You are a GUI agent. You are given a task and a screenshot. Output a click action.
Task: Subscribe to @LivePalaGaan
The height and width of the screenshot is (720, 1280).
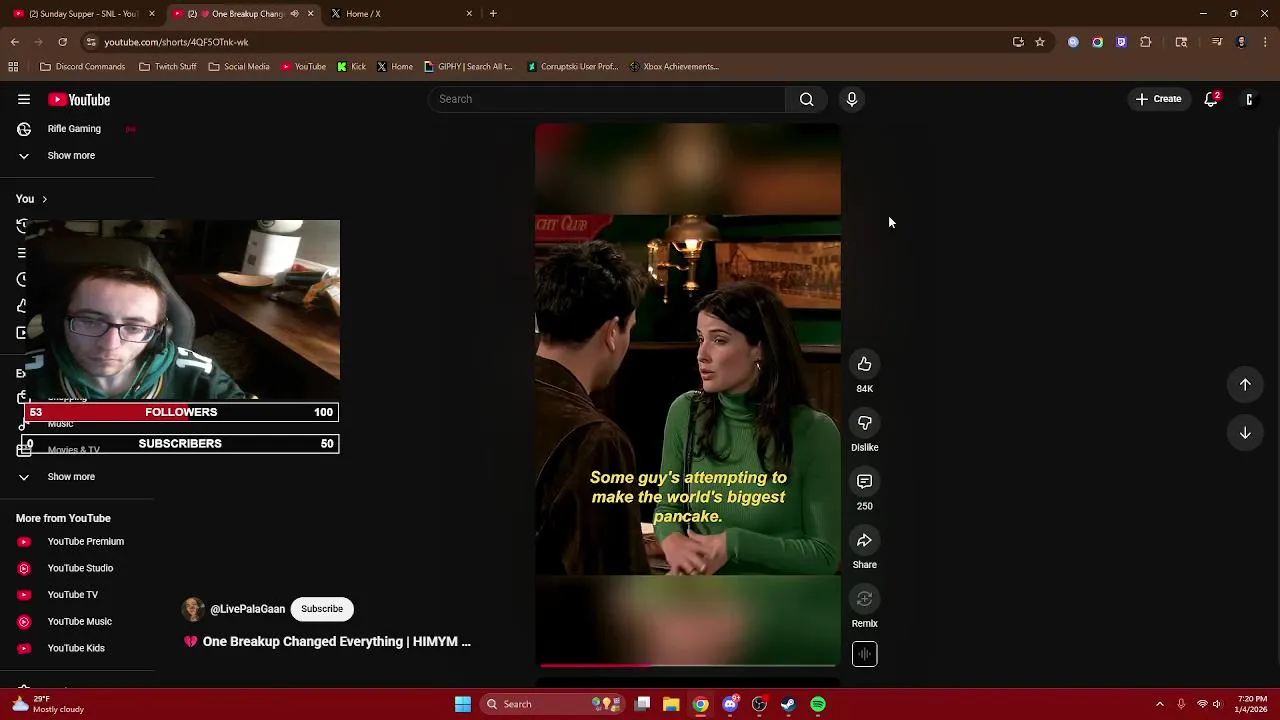point(322,609)
